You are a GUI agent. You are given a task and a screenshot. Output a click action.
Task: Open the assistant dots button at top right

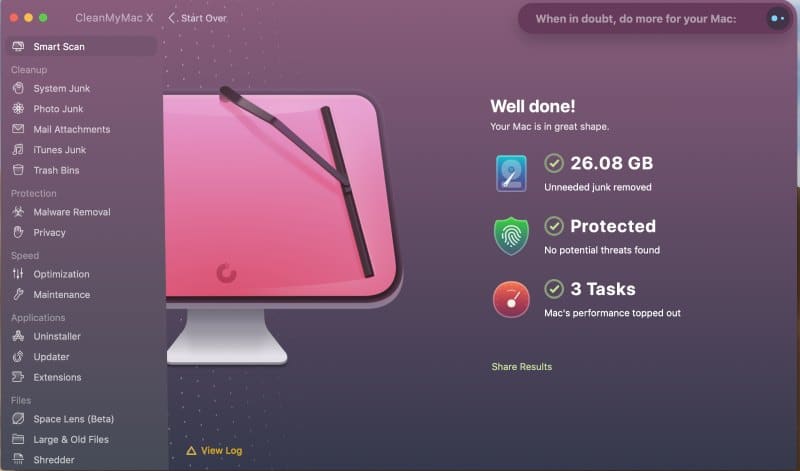tap(778, 19)
